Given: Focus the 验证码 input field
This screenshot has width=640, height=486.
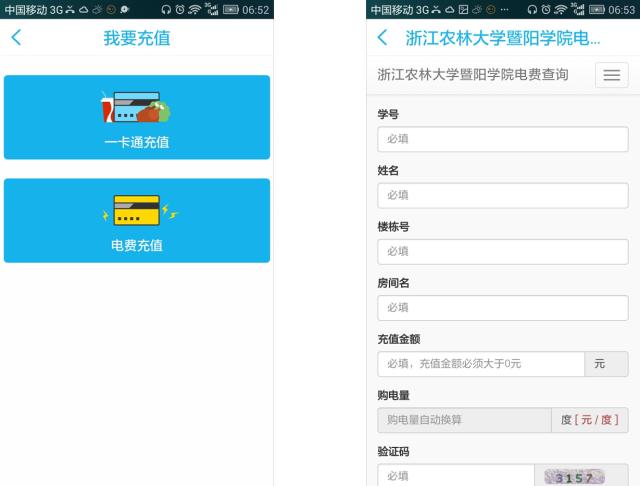Looking at the screenshot, I should click(456, 475).
